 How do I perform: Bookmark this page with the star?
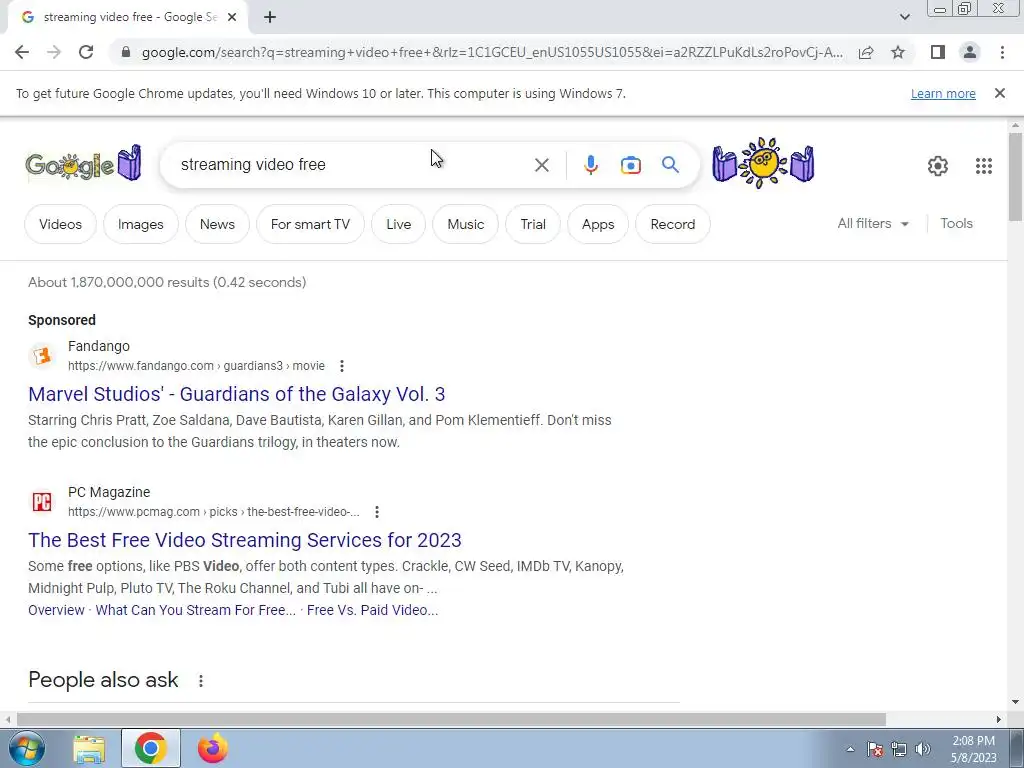pyautogui.click(x=898, y=52)
